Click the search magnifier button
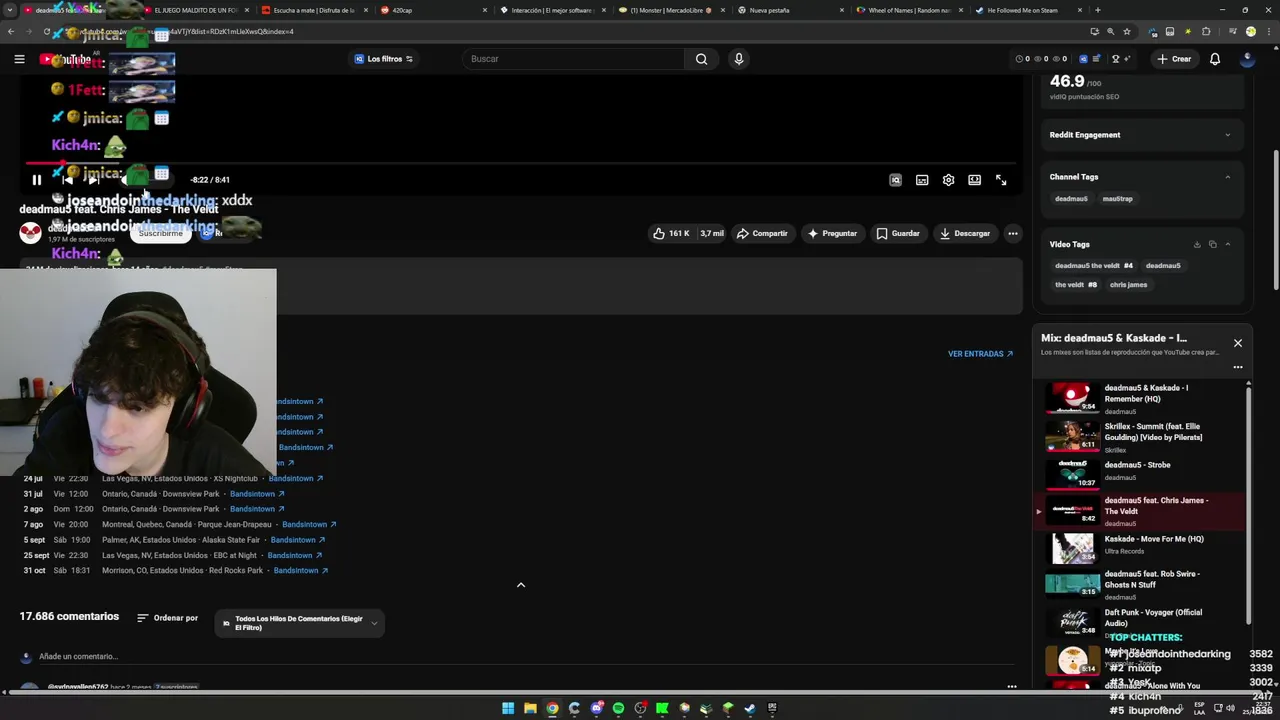The image size is (1280, 720). click(701, 59)
